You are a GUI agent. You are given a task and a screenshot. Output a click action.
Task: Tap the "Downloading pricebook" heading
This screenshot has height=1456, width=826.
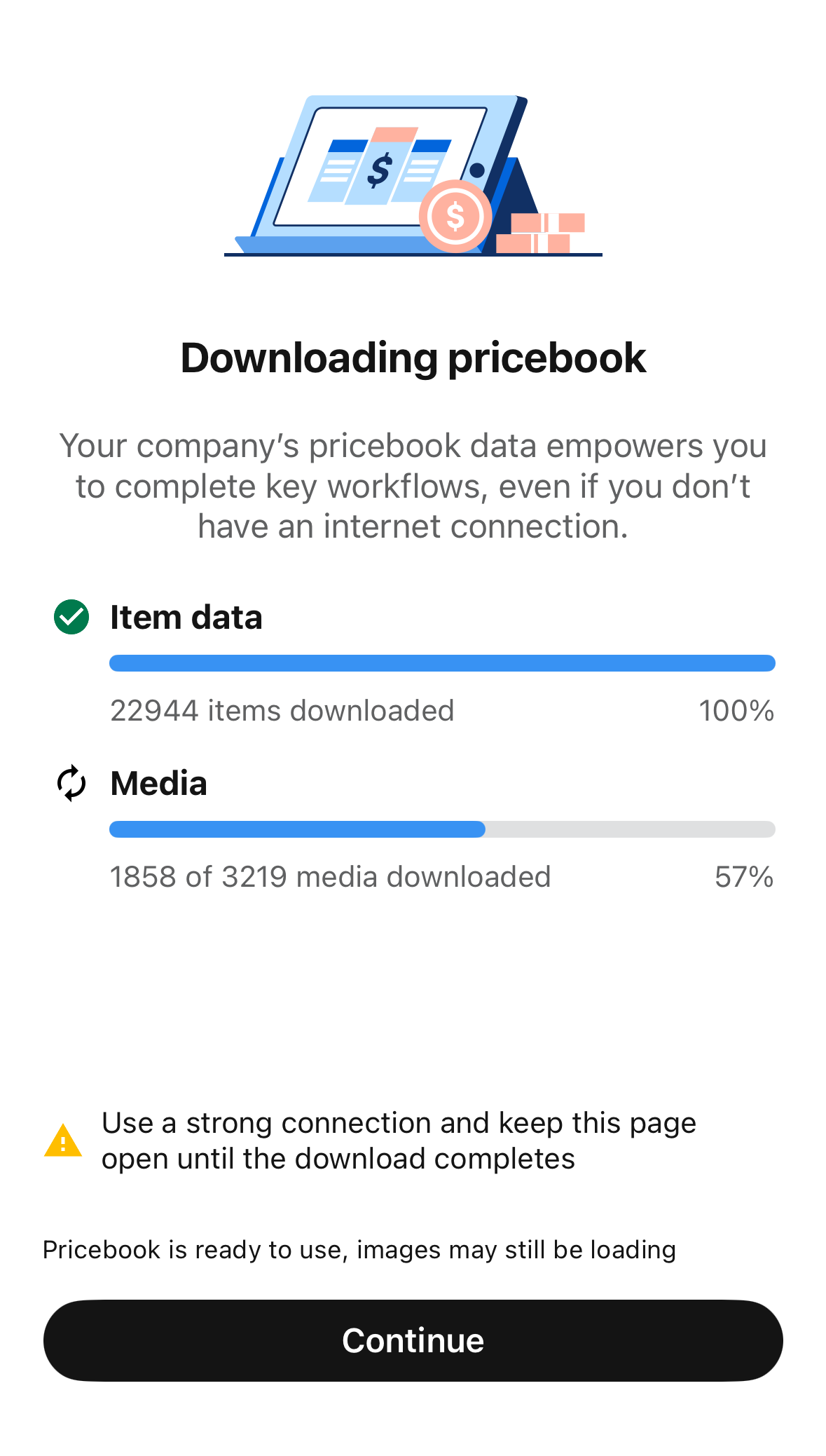click(x=413, y=358)
